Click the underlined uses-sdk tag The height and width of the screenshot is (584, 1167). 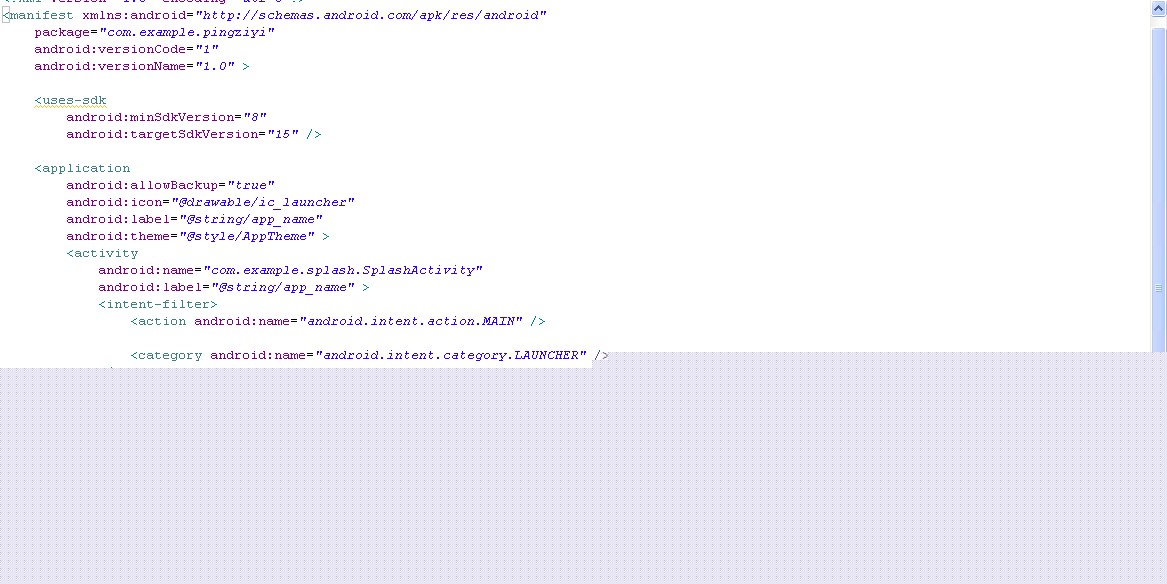coord(71,100)
